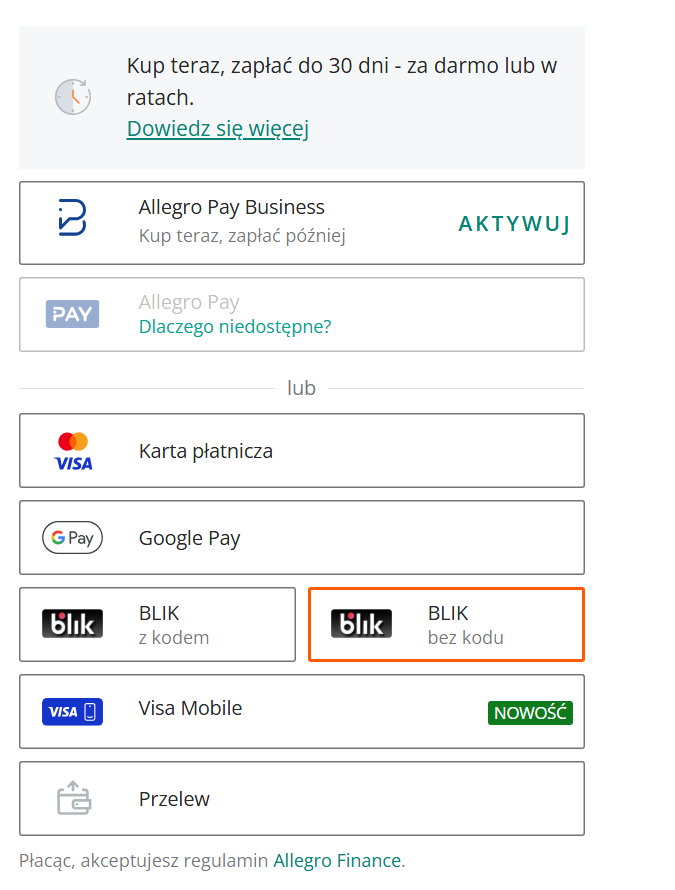Click the clock icon in the info banner
The image size is (675, 890).
pos(73,97)
